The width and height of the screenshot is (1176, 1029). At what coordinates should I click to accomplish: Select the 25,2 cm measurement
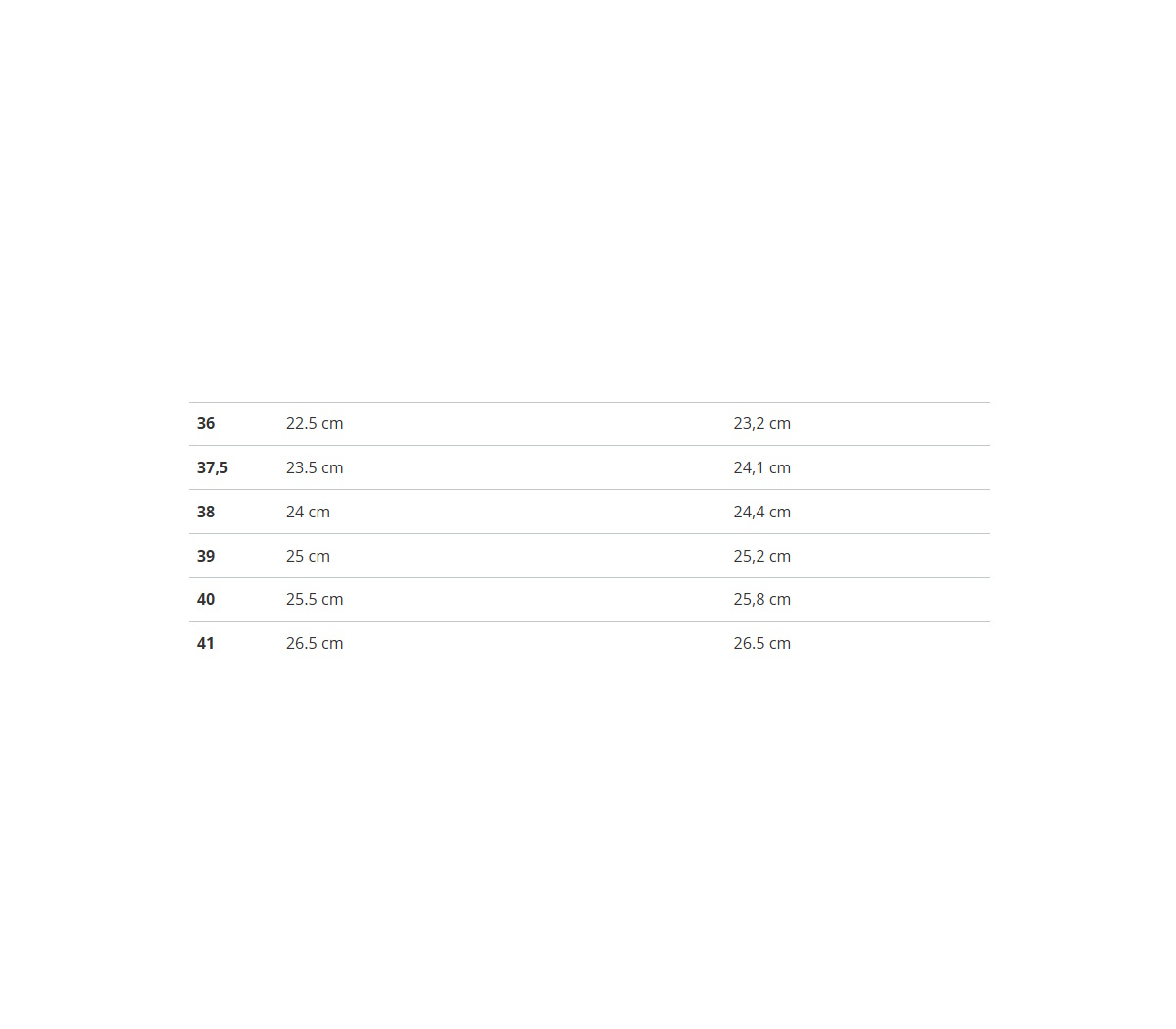point(761,557)
